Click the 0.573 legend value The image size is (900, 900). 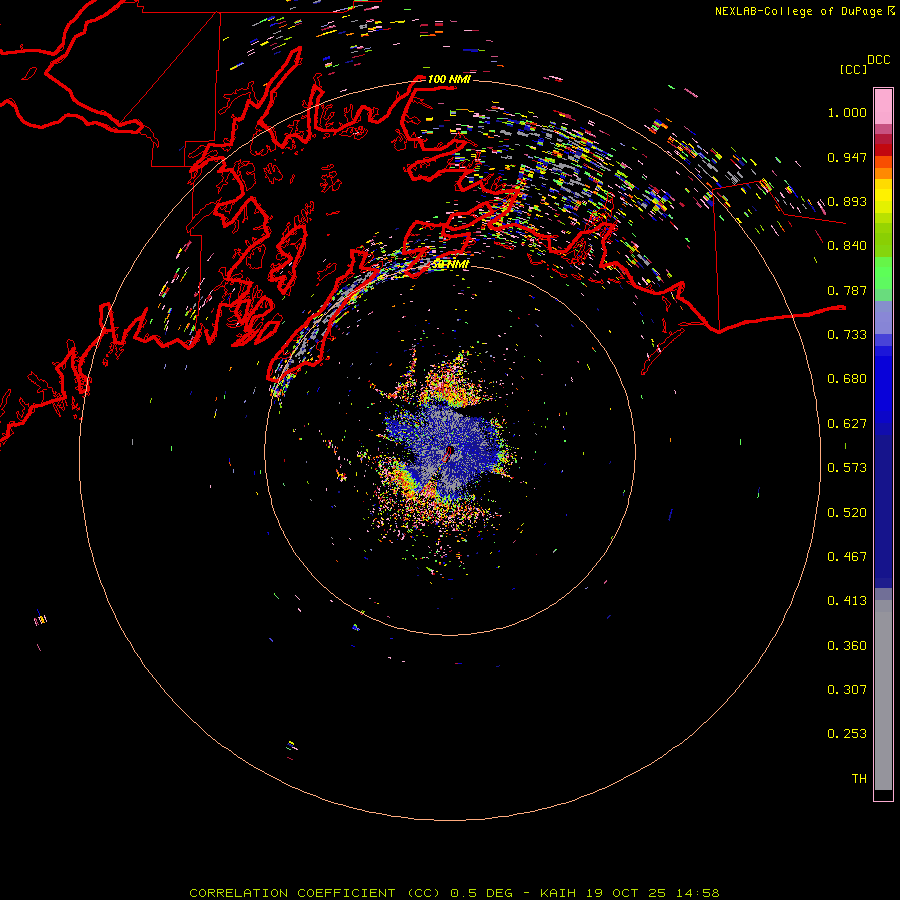pyautogui.click(x=847, y=468)
